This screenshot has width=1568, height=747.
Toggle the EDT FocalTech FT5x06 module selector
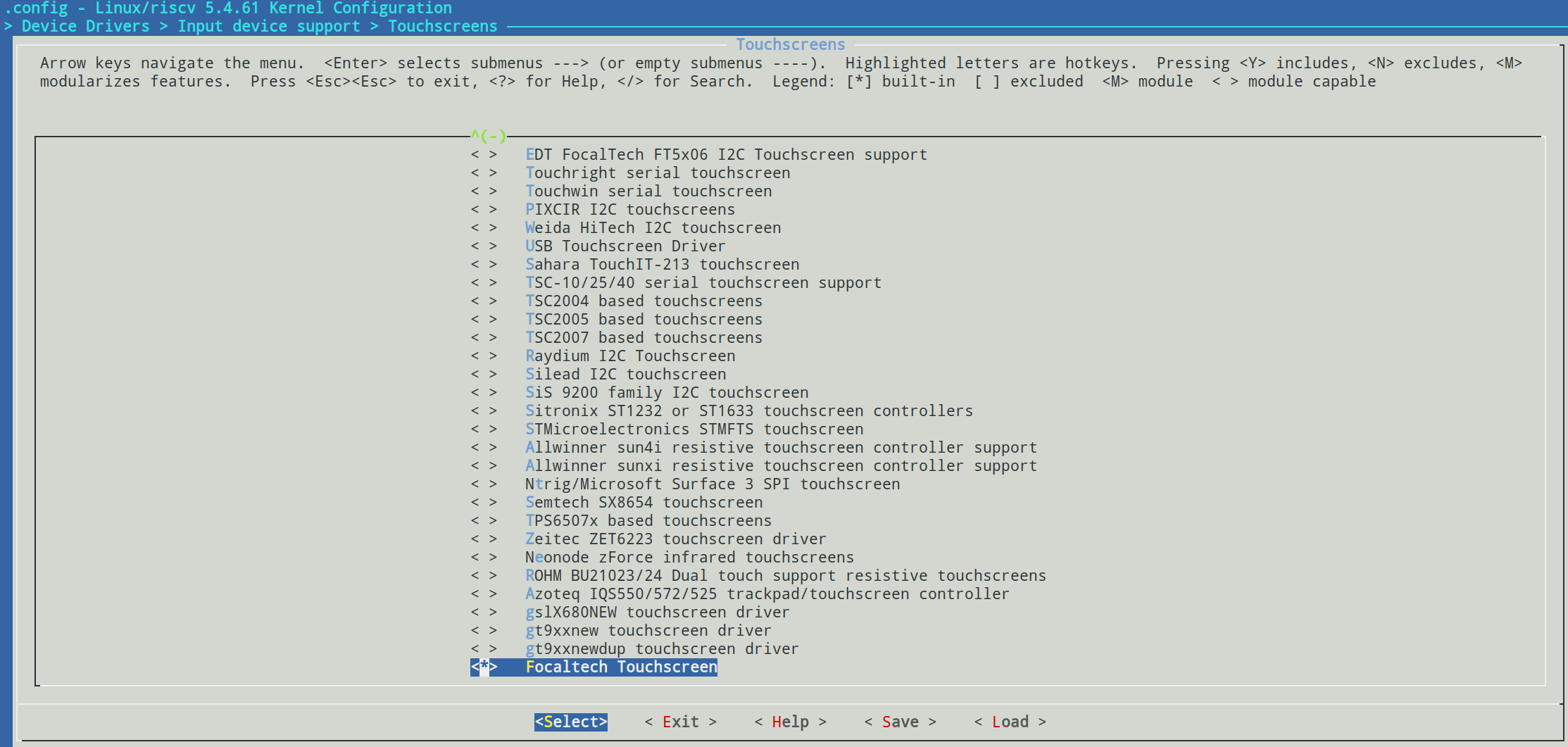pyautogui.click(x=484, y=155)
